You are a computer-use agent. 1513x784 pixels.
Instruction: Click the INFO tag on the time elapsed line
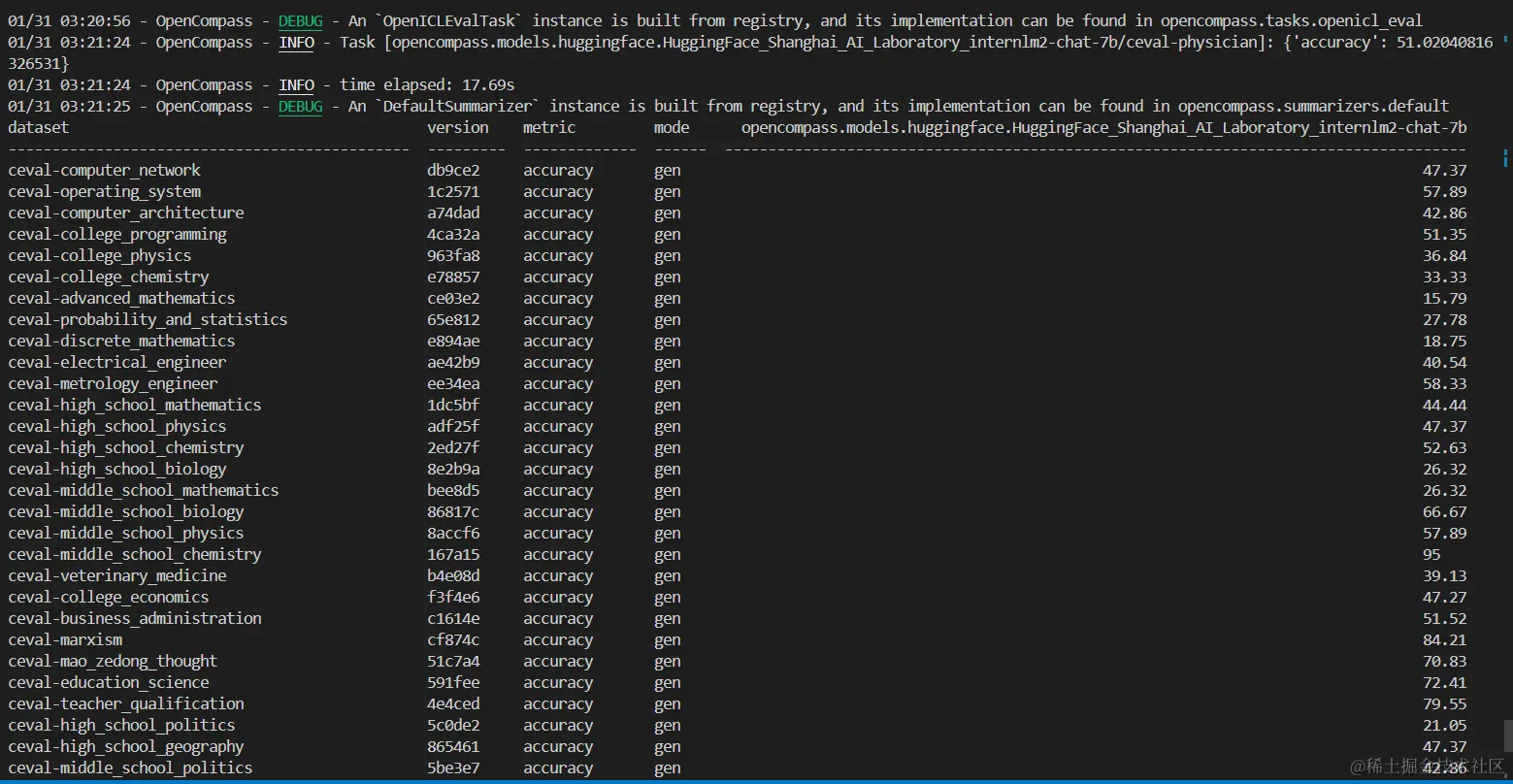pyautogui.click(x=296, y=84)
